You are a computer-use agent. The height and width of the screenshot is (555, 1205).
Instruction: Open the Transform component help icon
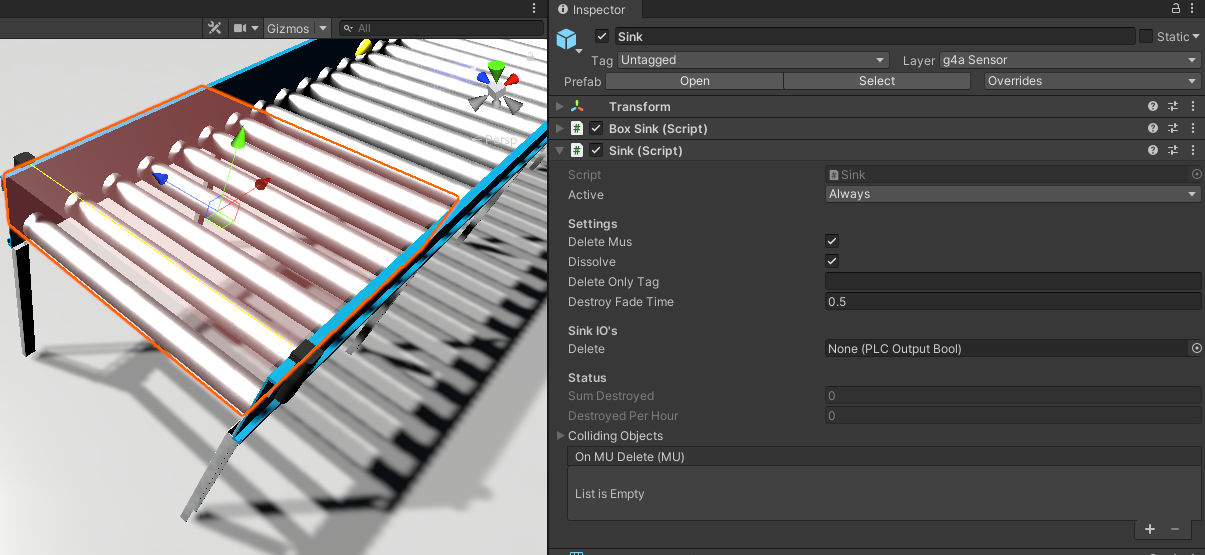pyautogui.click(x=1153, y=106)
